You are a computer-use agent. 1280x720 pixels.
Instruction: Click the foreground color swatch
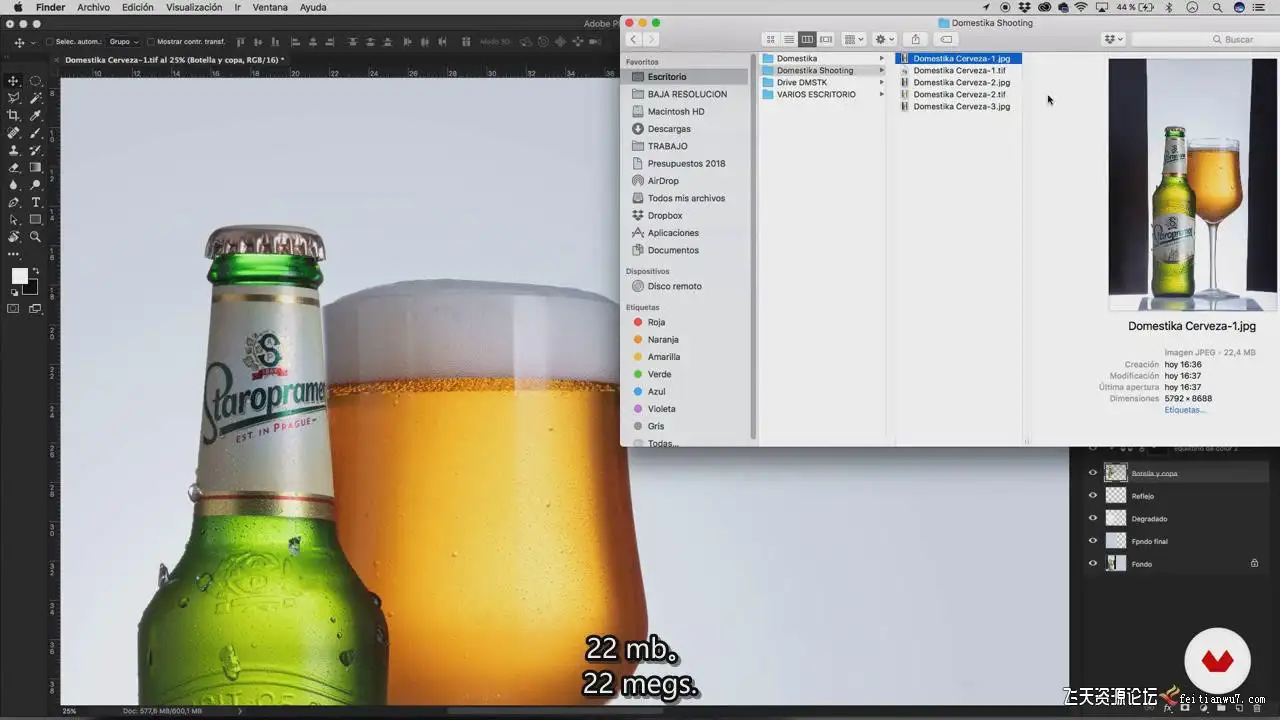[x=19, y=276]
